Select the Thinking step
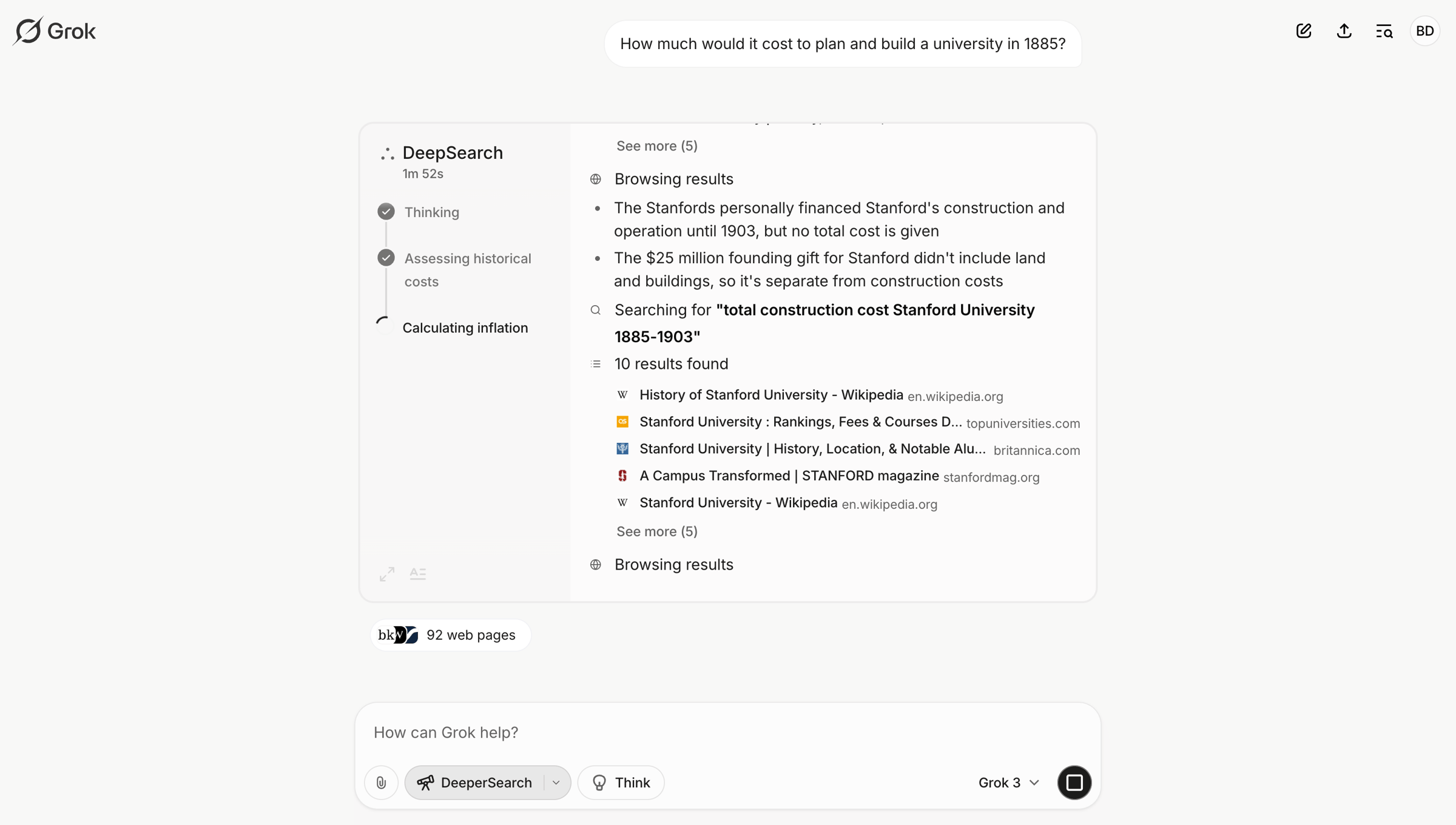The width and height of the screenshot is (1456, 825). click(431, 212)
